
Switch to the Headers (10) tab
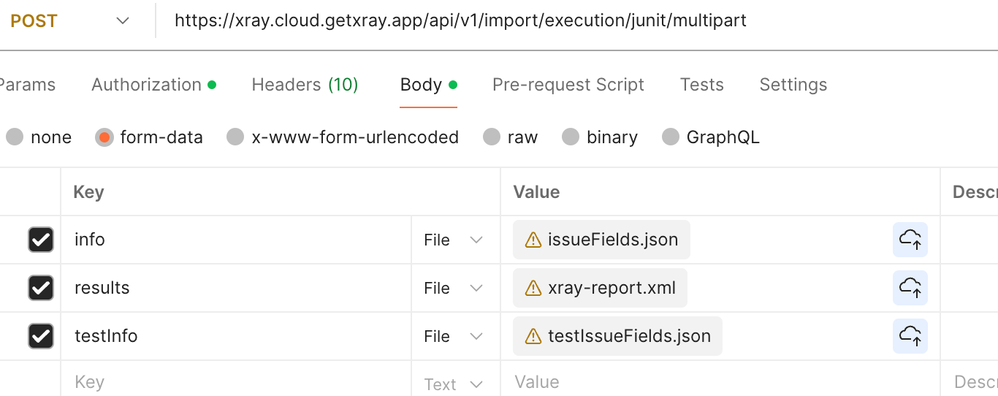click(305, 85)
